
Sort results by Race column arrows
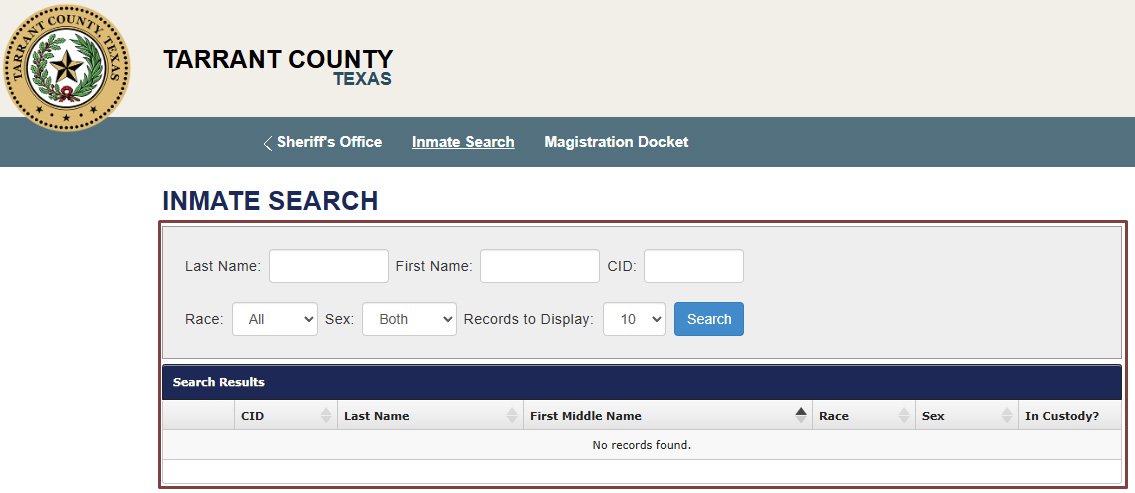tap(904, 416)
